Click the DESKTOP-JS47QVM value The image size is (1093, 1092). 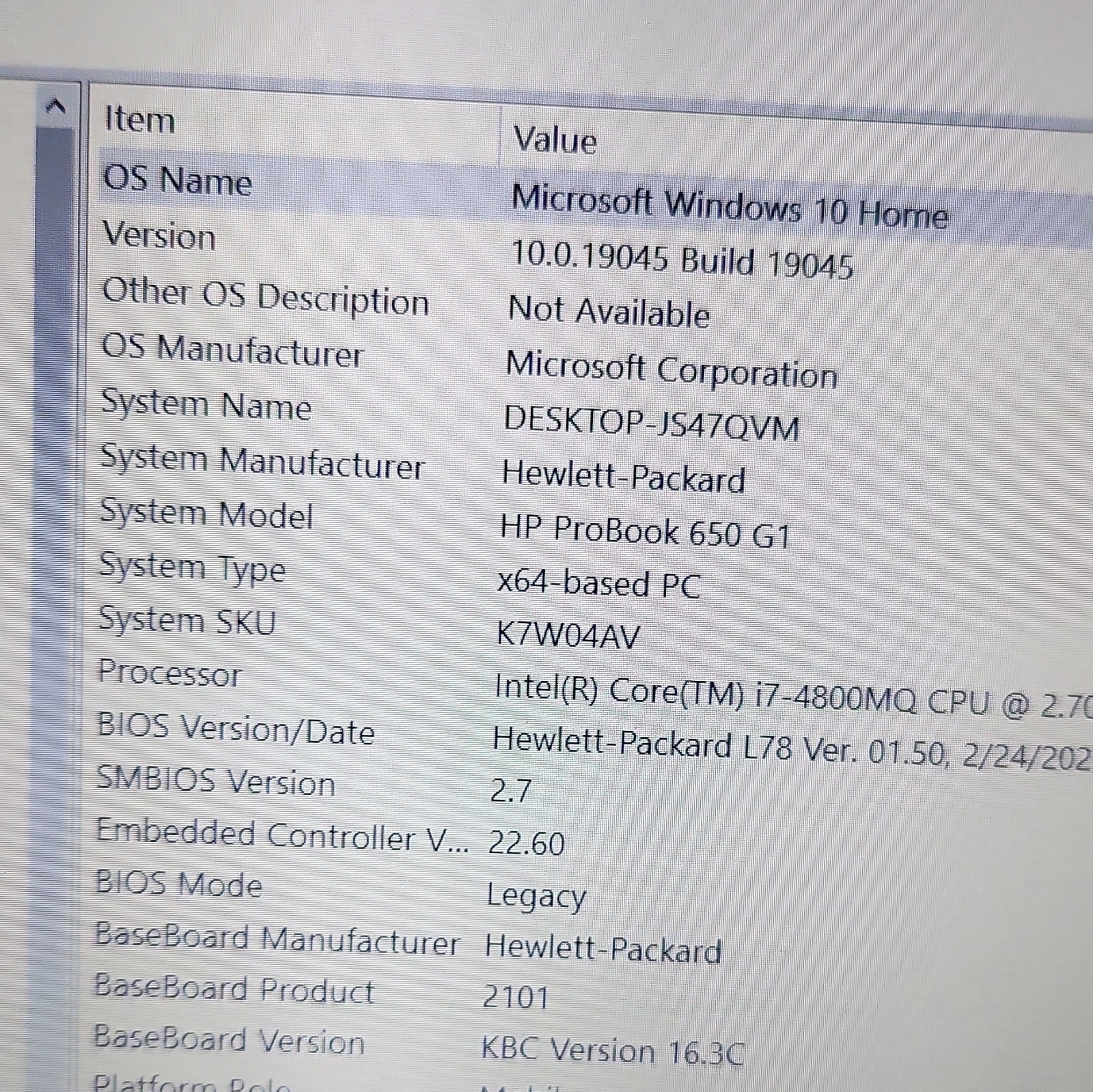pos(651,423)
